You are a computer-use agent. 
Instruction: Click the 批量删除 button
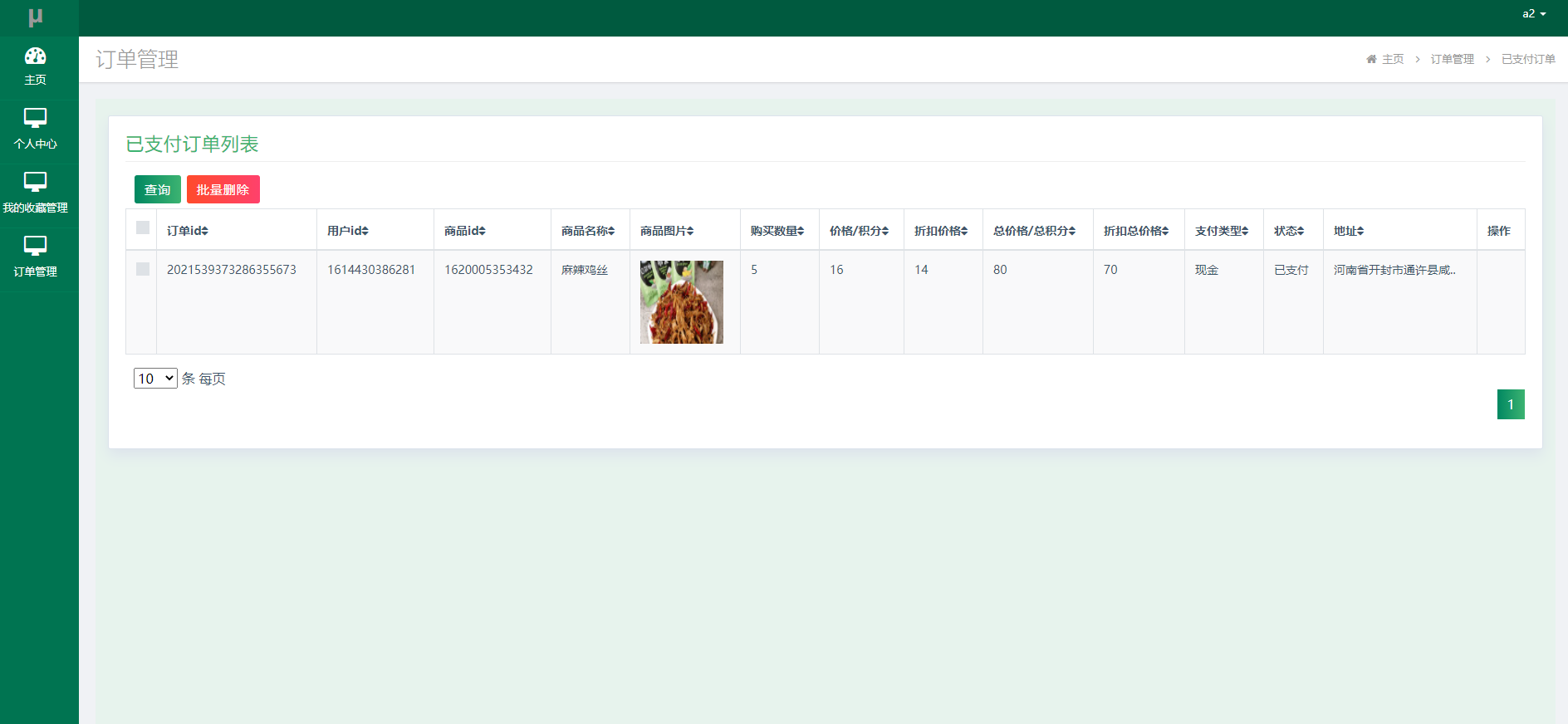pos(223,189)
